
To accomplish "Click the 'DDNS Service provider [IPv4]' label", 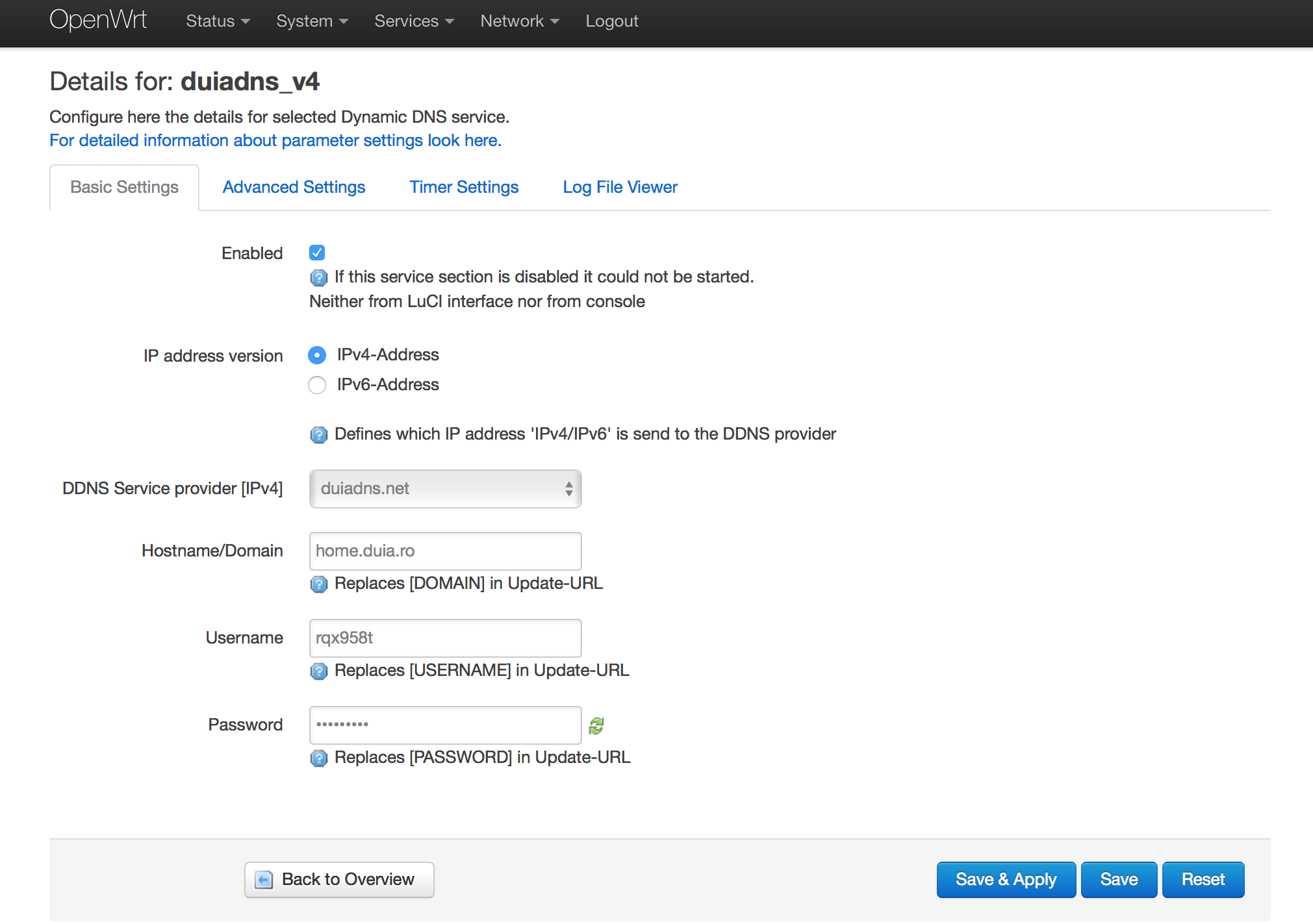I will pyautogui.click(x=173, y=488).
